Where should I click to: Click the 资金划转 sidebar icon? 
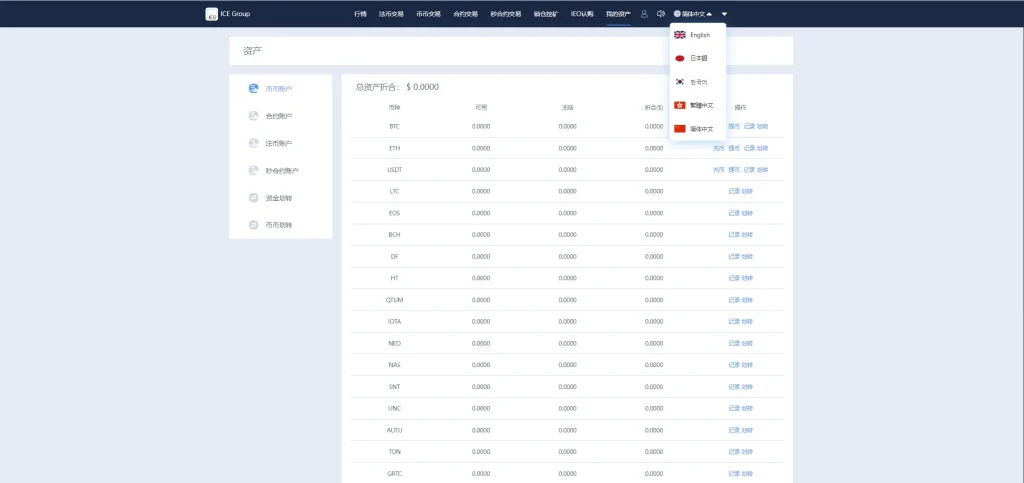(x=254, y=198)
